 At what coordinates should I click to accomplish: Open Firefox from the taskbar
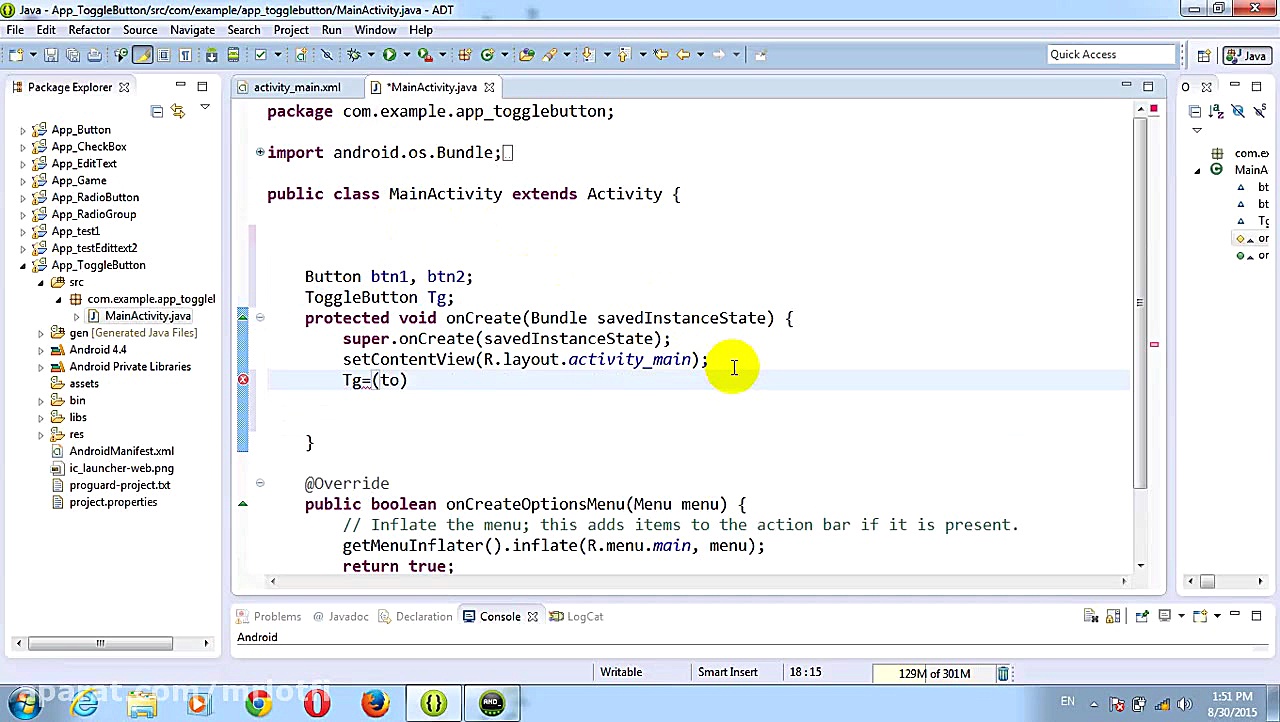click(375, 704)
